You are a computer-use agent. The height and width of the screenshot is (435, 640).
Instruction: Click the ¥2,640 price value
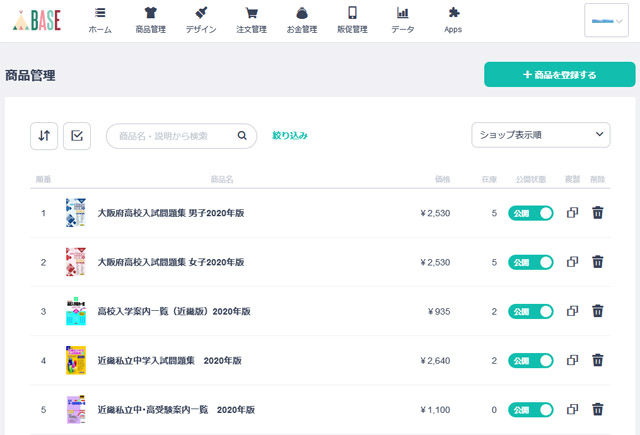pyautogui.click(x=435, y=361)
